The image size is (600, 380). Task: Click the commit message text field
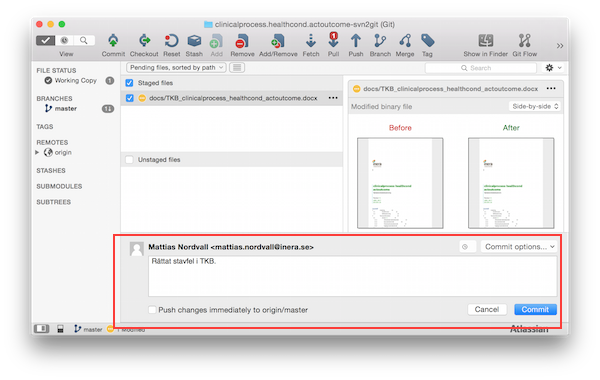[x=352, y=276]
